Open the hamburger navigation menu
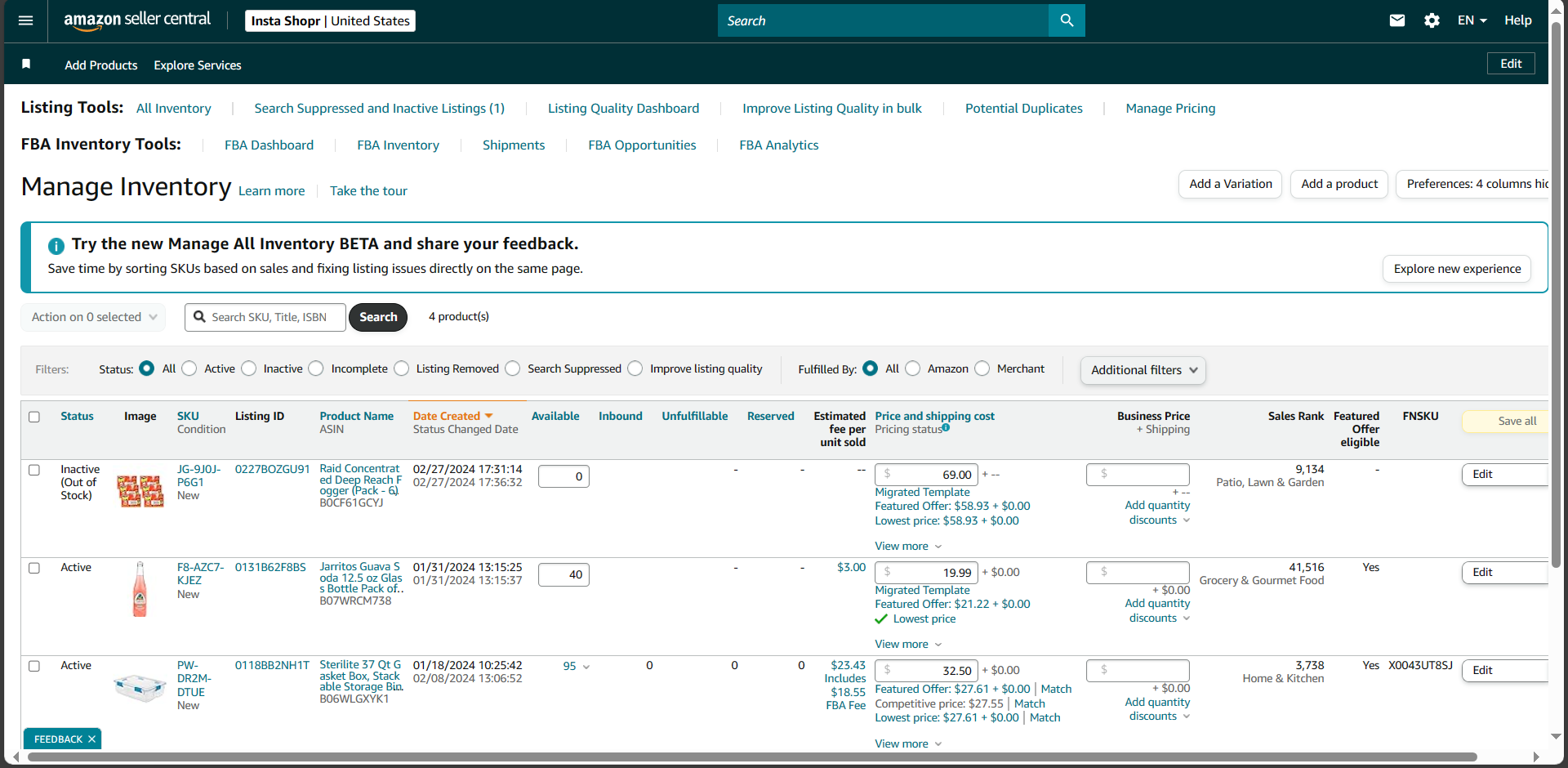This screenshot has height=768, width=1568. 26,20
